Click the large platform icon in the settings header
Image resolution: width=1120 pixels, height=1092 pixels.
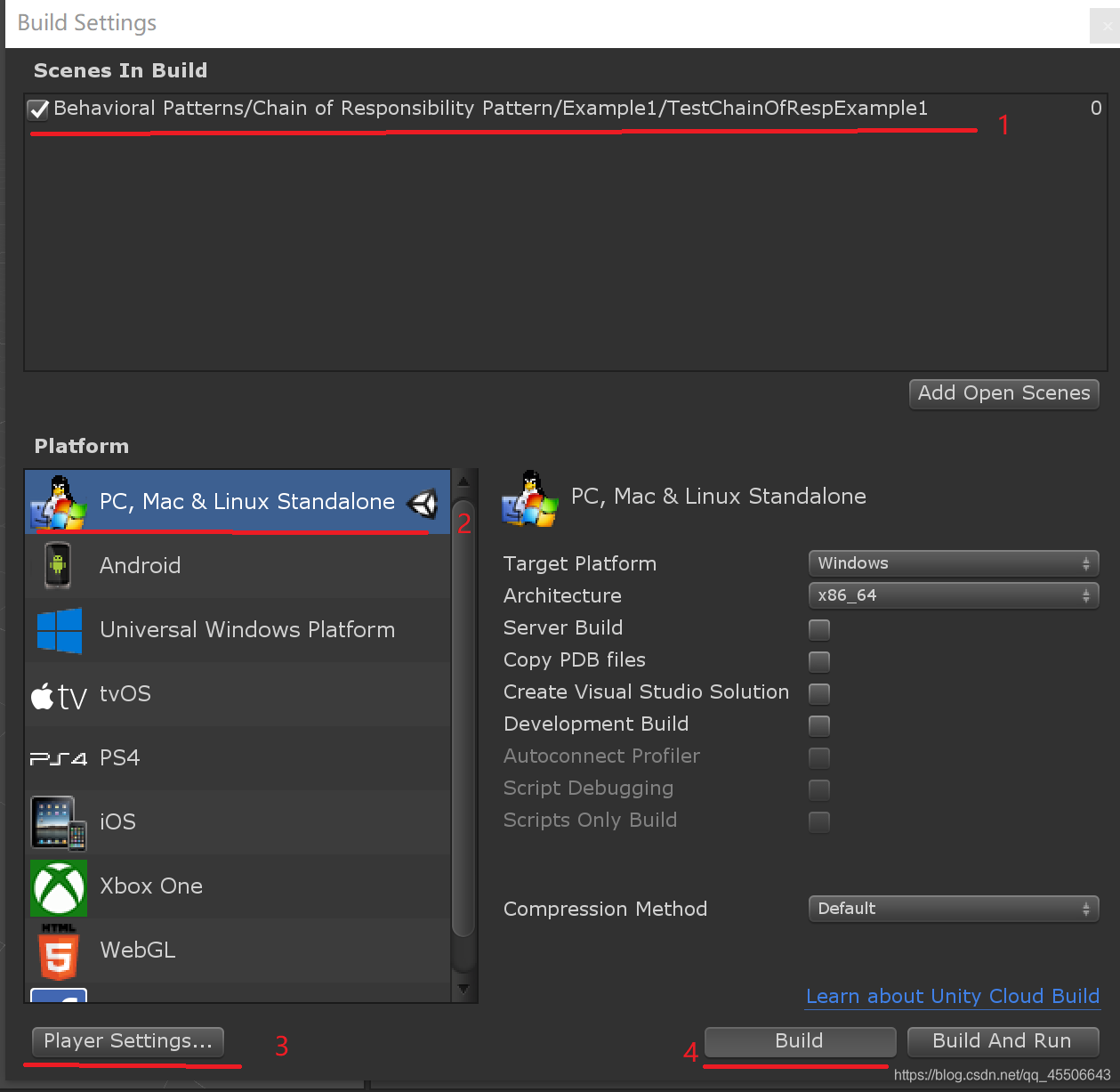tap(529, 497)
